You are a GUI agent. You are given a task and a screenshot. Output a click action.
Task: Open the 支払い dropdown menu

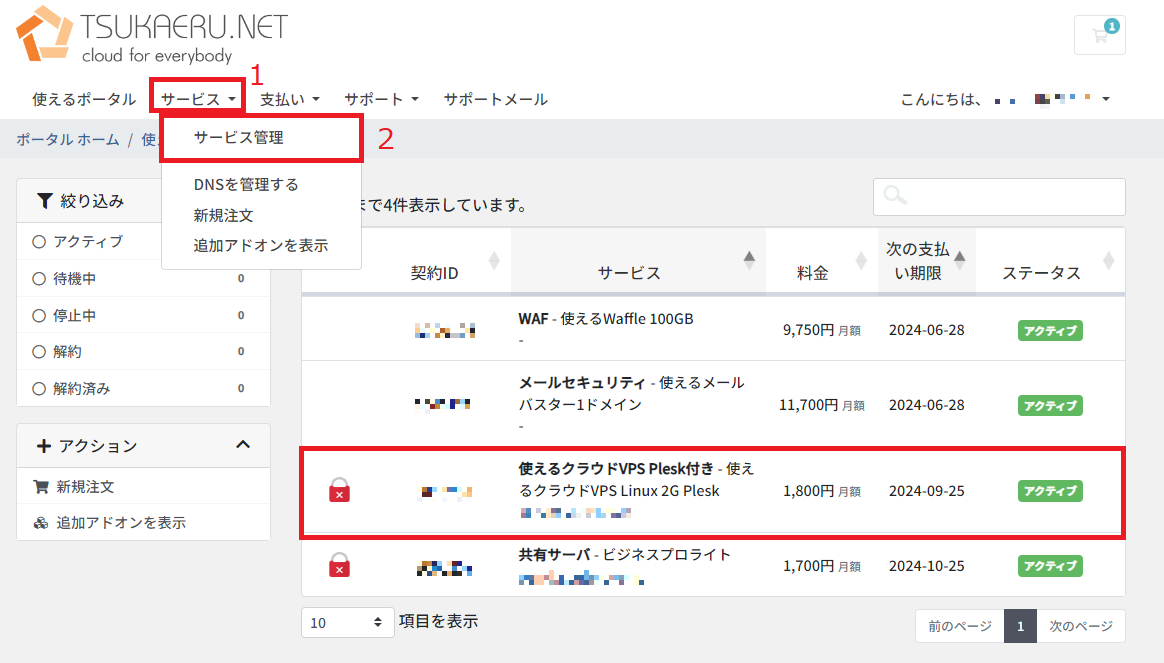(290, 99)
